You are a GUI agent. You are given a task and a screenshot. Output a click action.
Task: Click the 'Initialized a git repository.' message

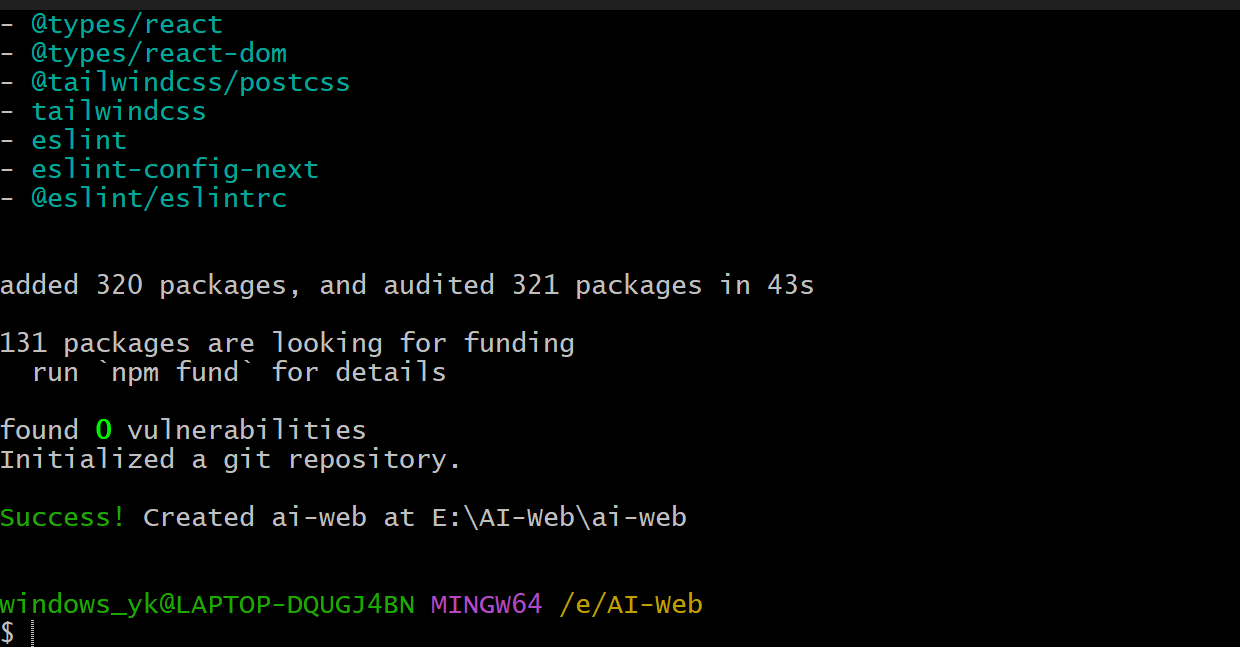(x=231, y=460)
